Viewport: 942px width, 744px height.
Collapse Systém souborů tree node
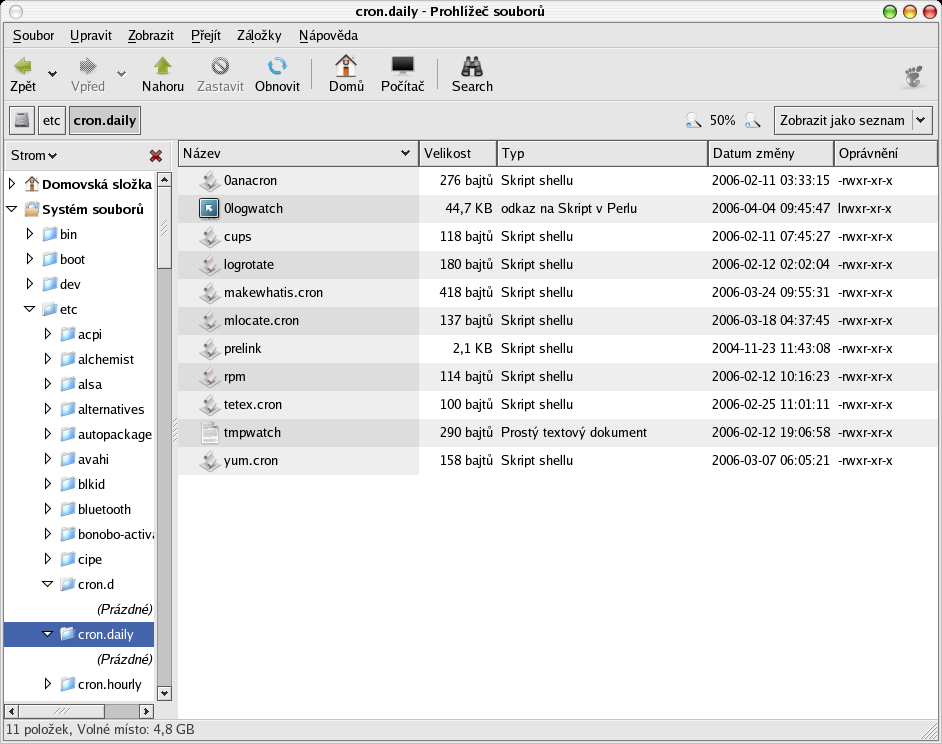(12, 209)
